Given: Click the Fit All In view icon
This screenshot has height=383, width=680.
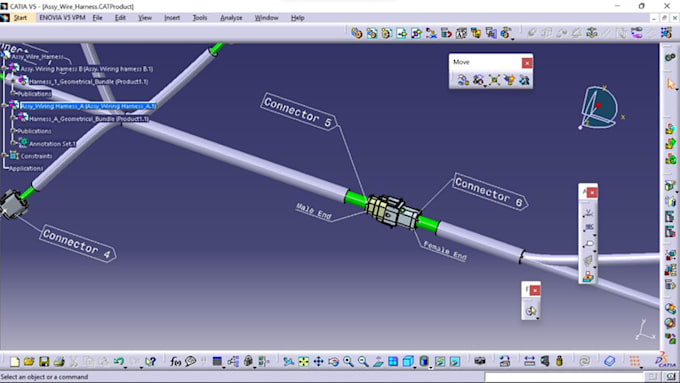Looking at the screenshot, I should pos(304,361).
